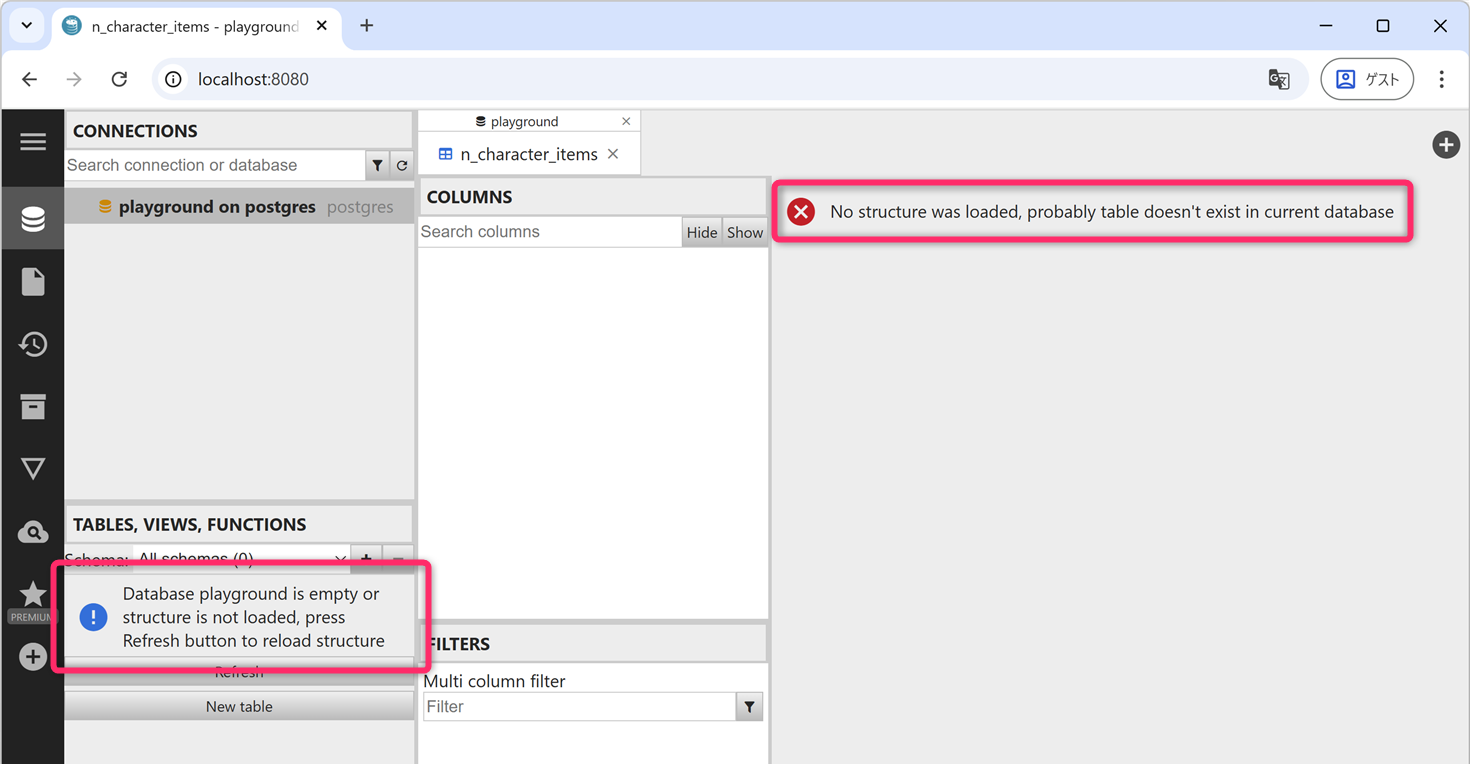Open the files icon in sidebar
Screen dimensions: 1470x764
pos(33,282)
